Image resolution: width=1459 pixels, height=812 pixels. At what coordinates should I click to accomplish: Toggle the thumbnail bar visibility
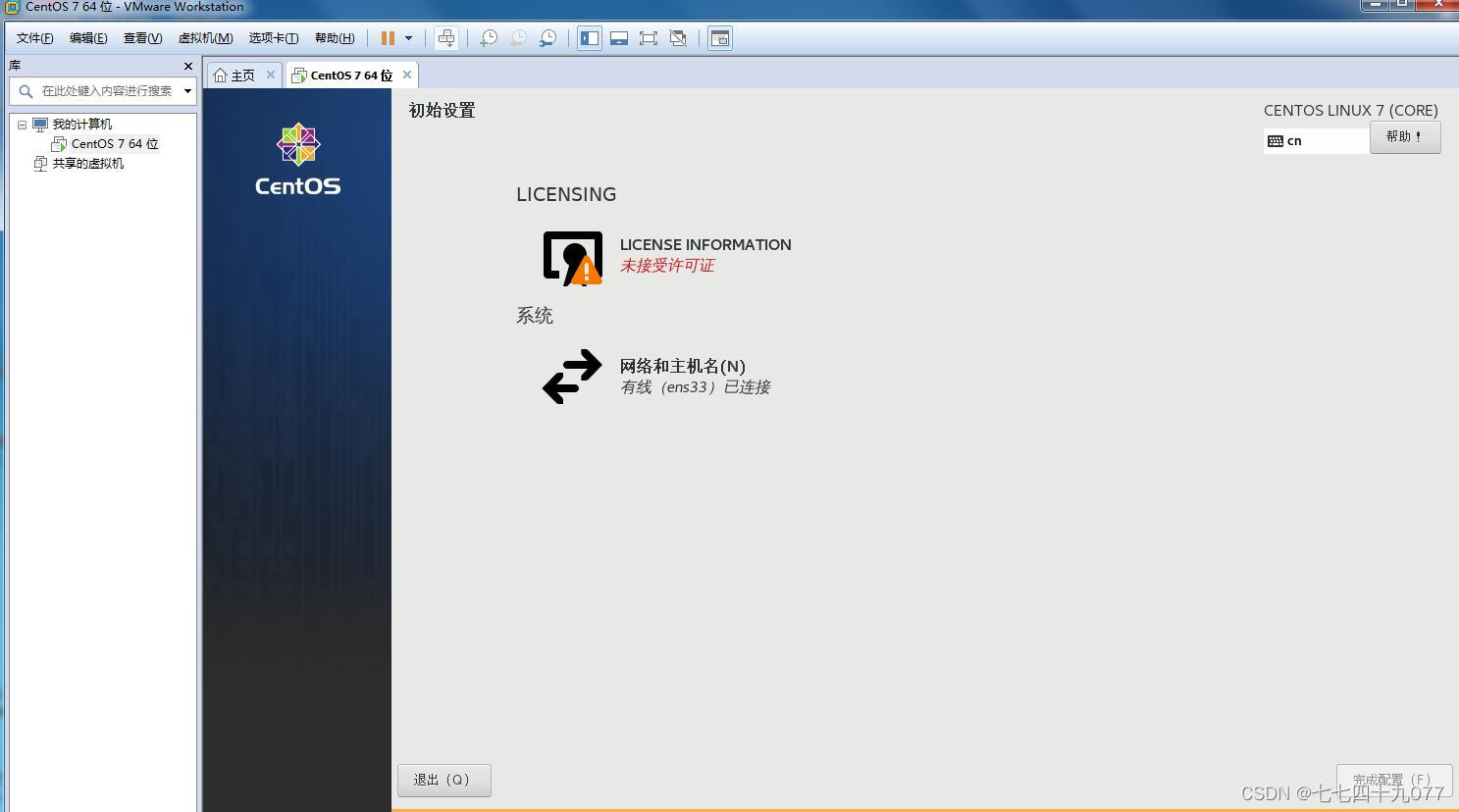pyautogui.click(x=619, y=37)
